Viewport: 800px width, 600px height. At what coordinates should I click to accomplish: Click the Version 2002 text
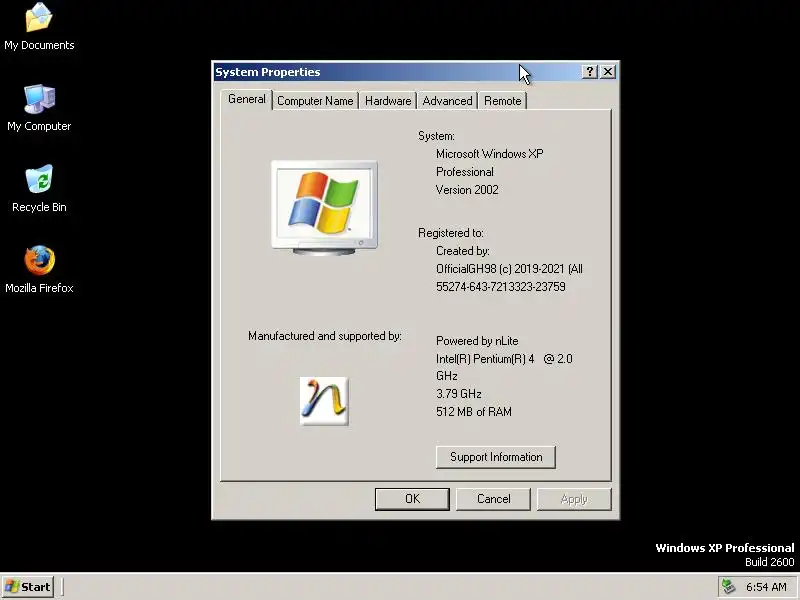[467, 190]
